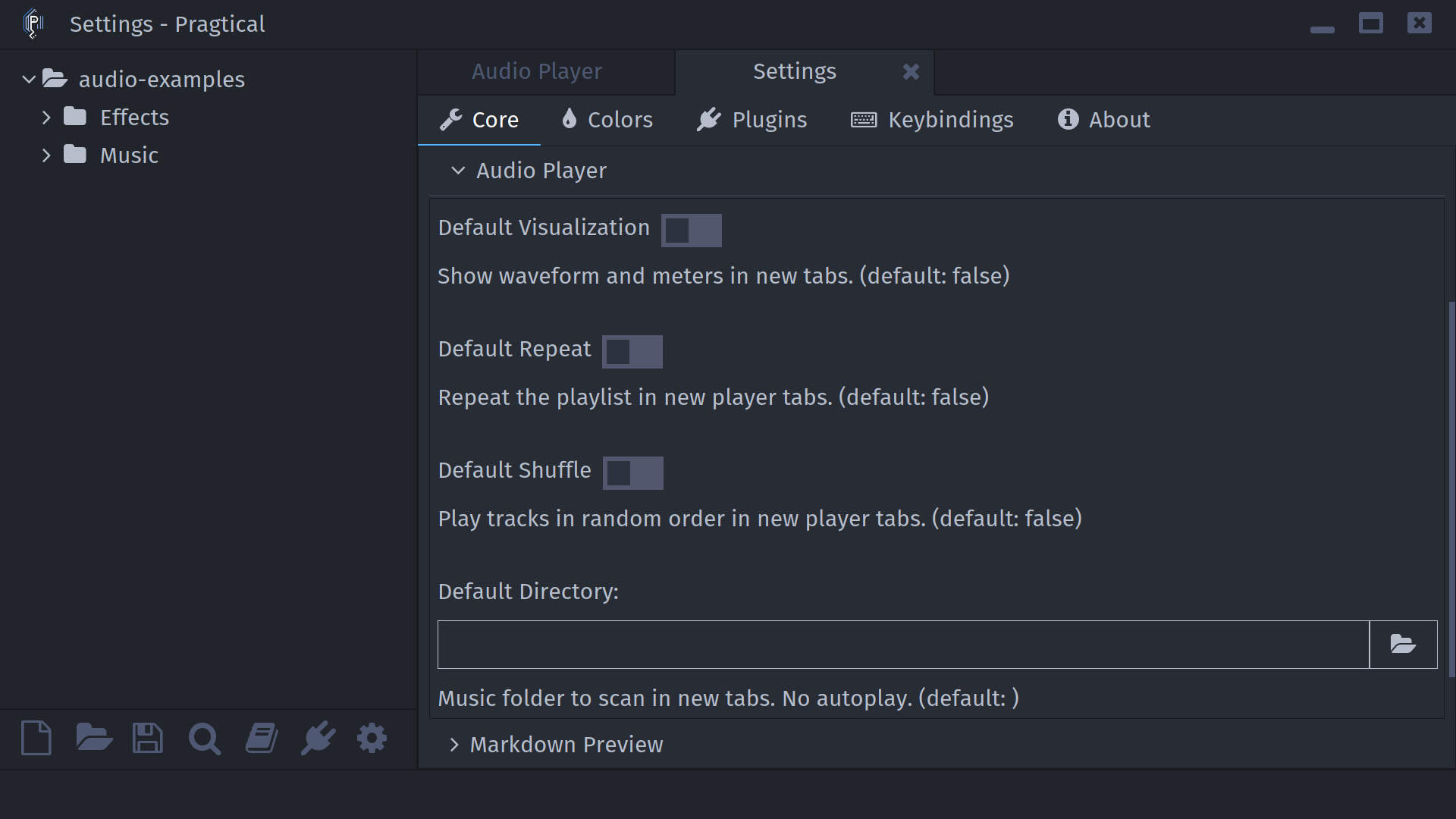Click the Pragtical logo in title bar
The height and width of the screenshot is (819, 1456).
tap(33, 24)
